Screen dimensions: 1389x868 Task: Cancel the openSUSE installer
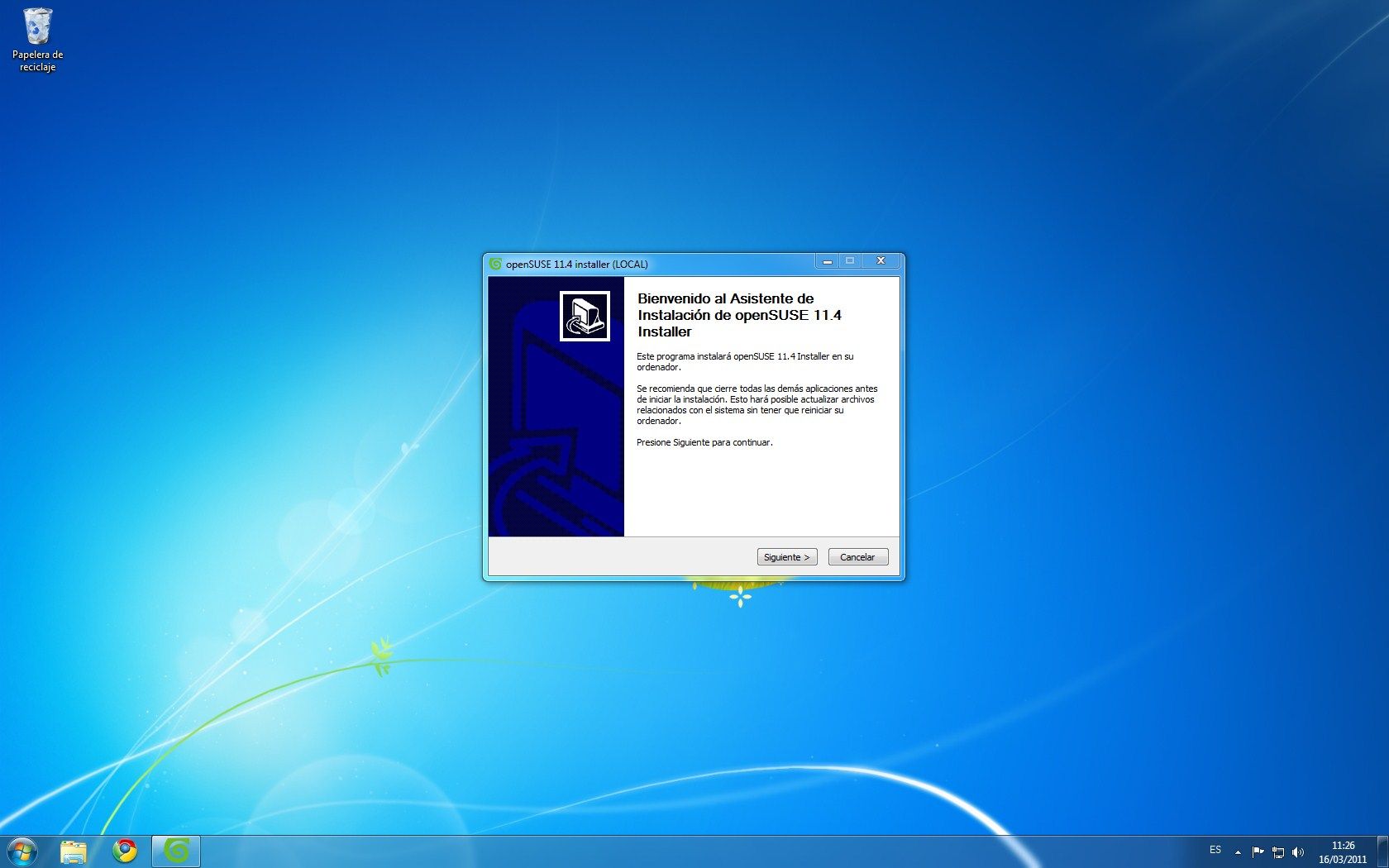point(858,557)
